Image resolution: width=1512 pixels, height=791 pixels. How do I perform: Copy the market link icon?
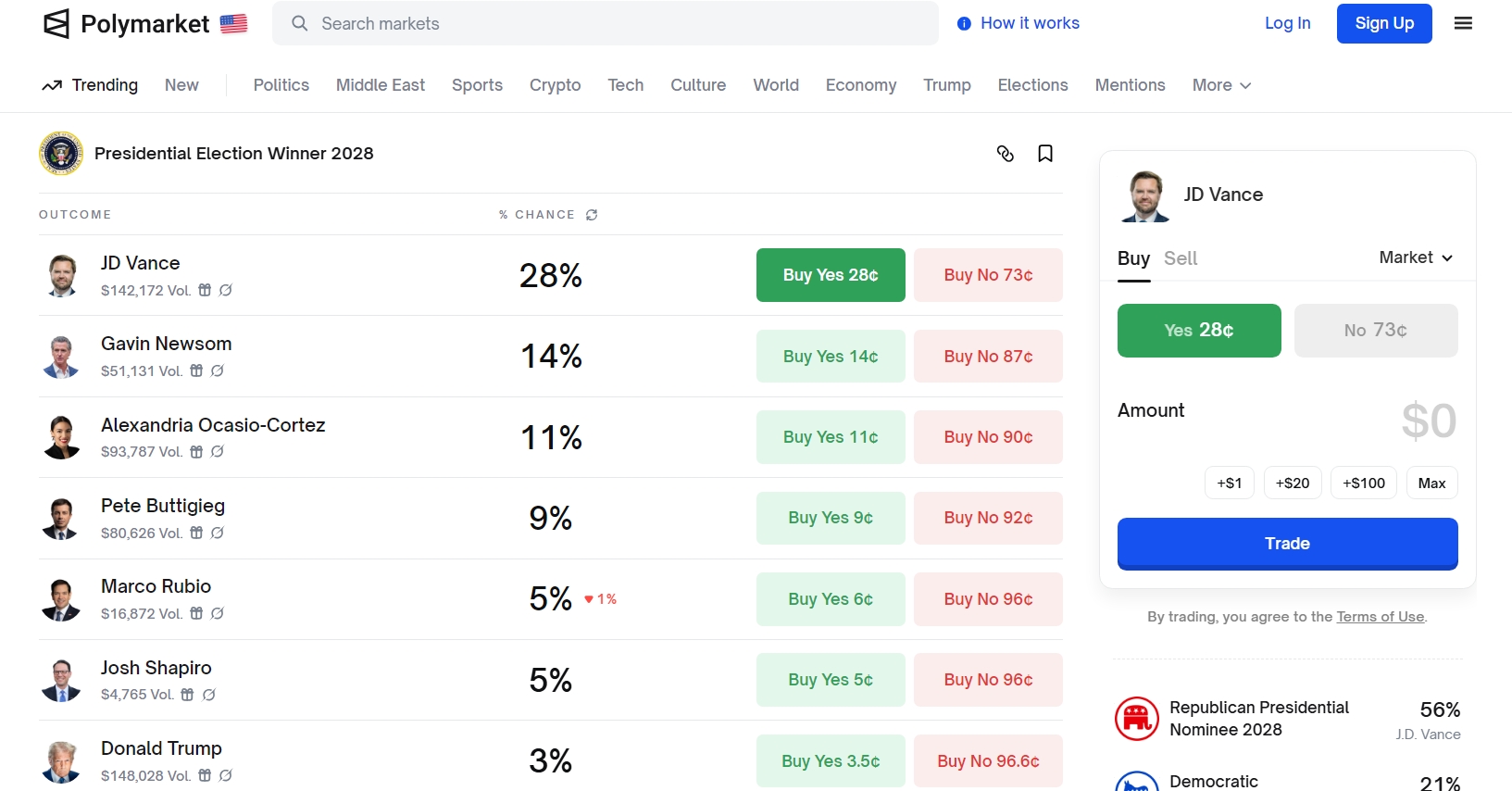(1006, 154)
